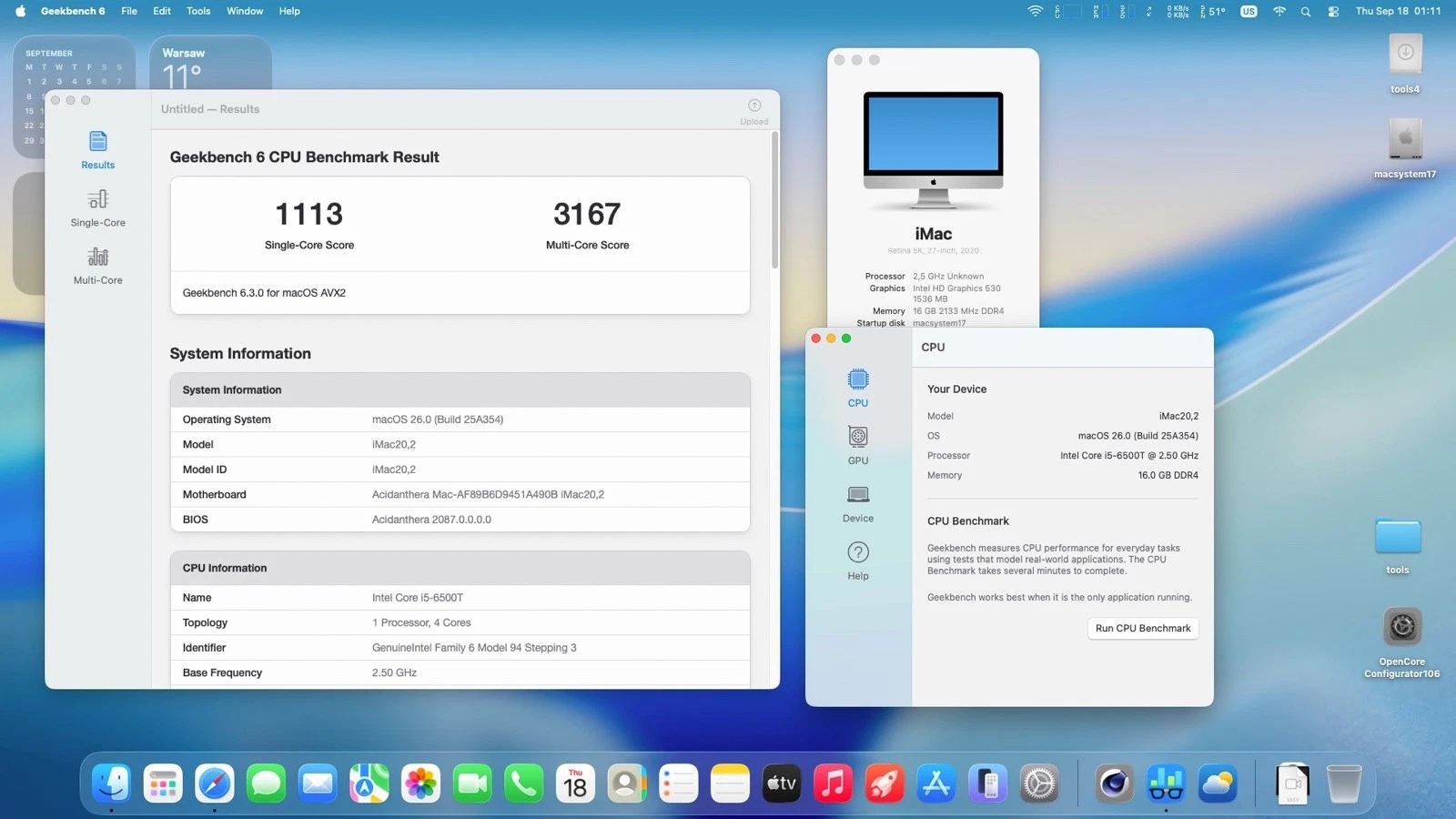Open Apple TV from the Dock
Screen dimensions: 1456x819
click(x=782, y=783)
